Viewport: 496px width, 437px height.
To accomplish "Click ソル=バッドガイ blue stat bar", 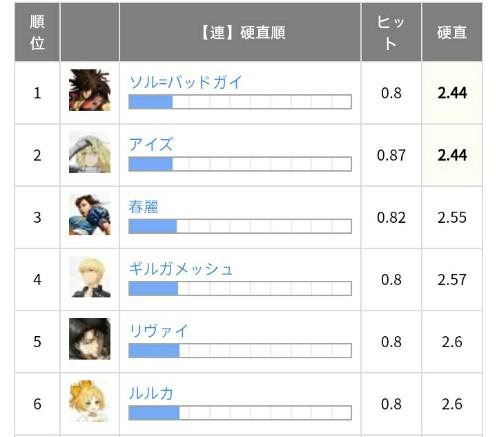I will click(151, 102).
